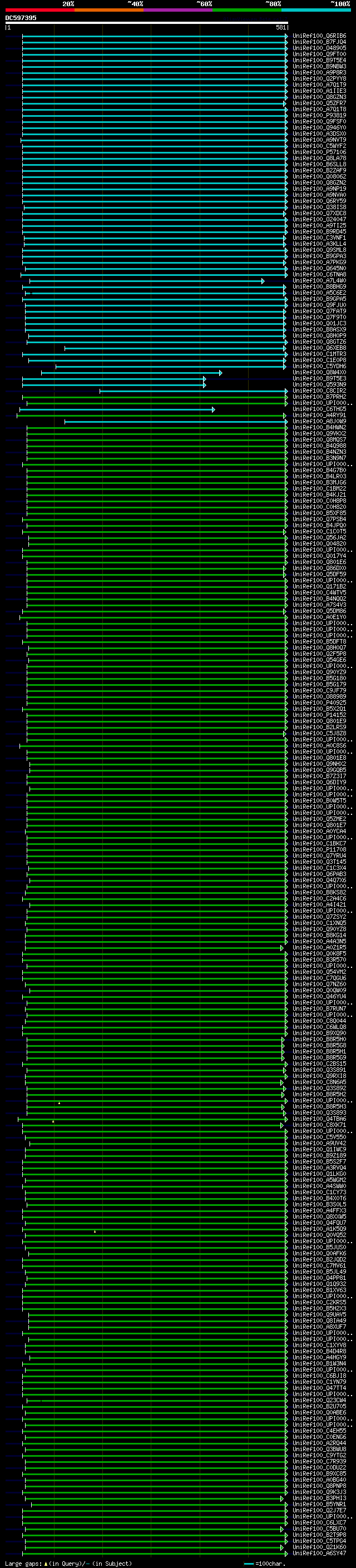
Task: Open hit UniRef100_B7FJQ4
Action: pos(319,42)
